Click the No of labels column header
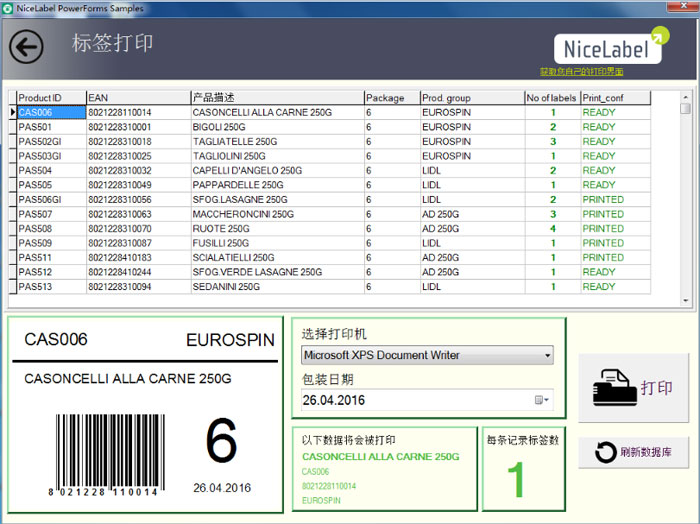Image resolution: width=700 pixels, height=524 pixels. (553, 98)
